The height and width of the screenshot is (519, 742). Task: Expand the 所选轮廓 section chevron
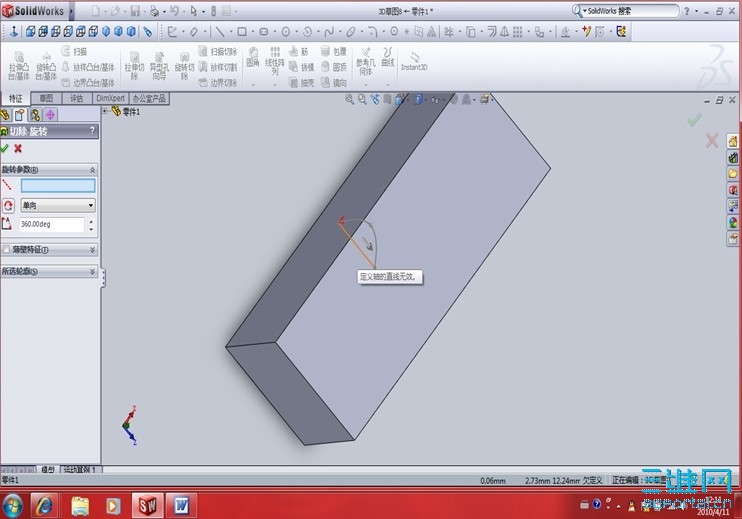click(x=92, y=271)
